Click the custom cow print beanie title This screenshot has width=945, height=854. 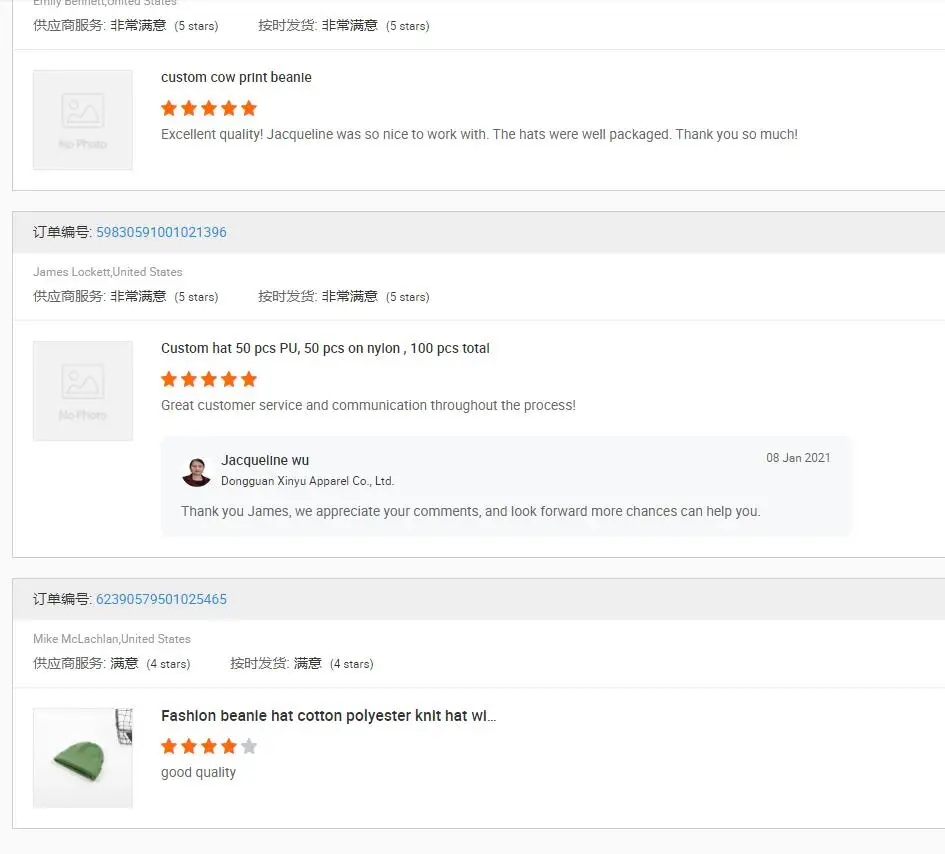point(236,77)
